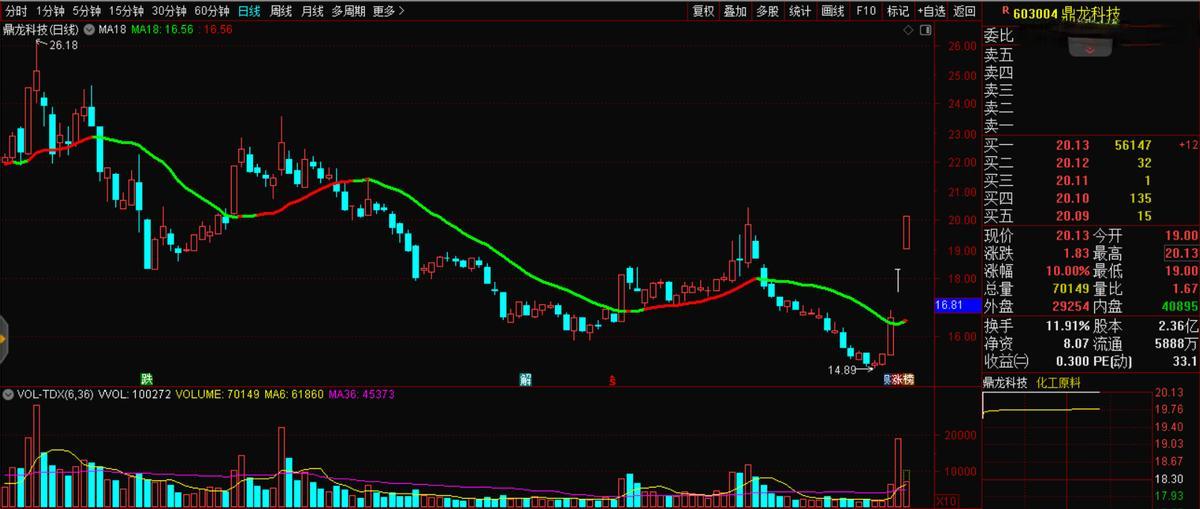This screenshot has height=509, width=1200.
Task: Expand the VOL-TDX indicator menu arrow
Action: click(9, 395)
